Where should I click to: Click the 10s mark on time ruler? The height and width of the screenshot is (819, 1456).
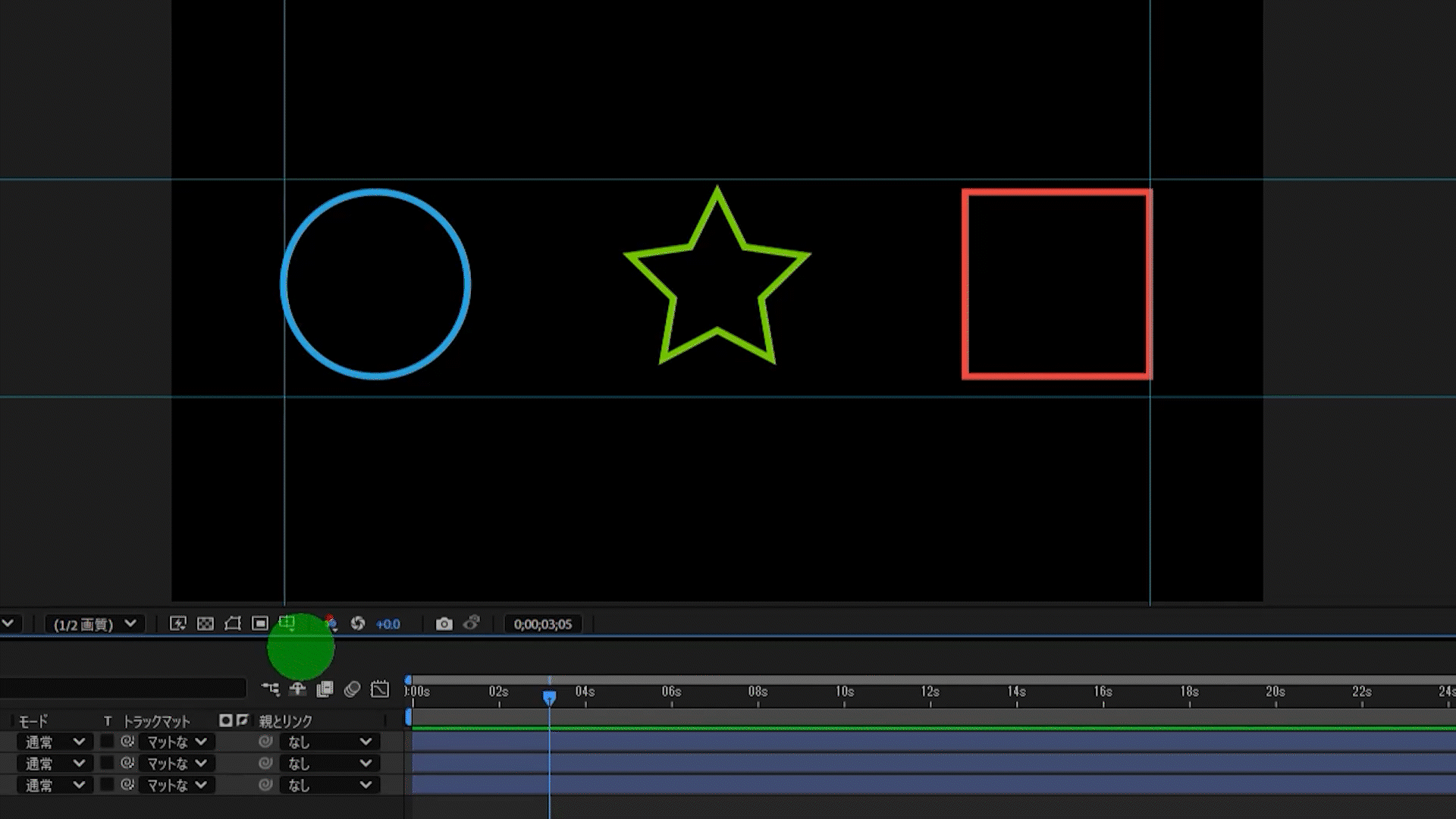[x=844, y=692]
